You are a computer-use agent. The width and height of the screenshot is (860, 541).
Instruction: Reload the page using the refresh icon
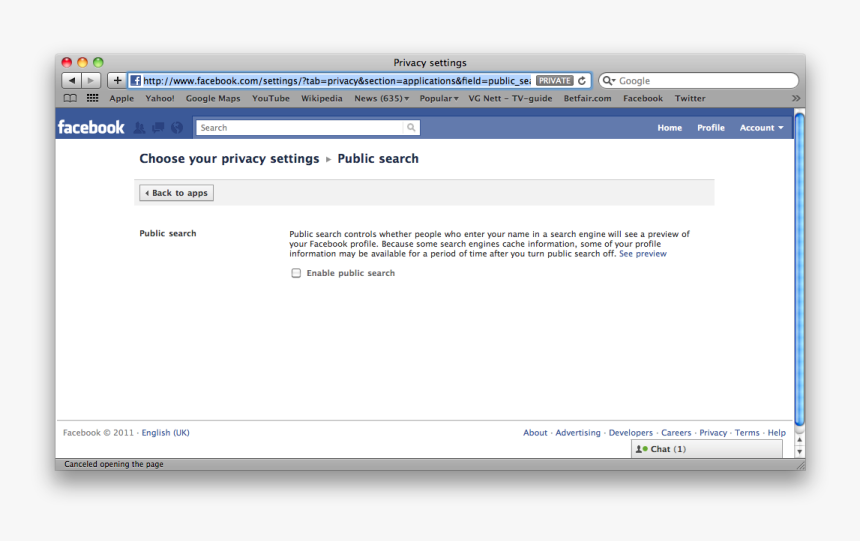582,81
